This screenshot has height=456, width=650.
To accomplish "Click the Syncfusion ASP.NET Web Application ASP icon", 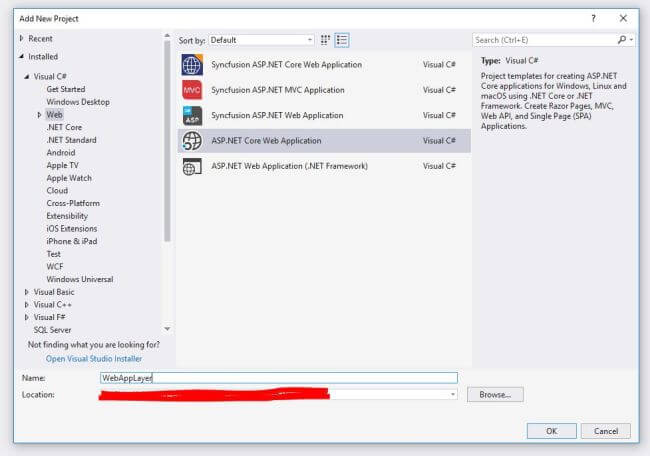I will point(192,115).
